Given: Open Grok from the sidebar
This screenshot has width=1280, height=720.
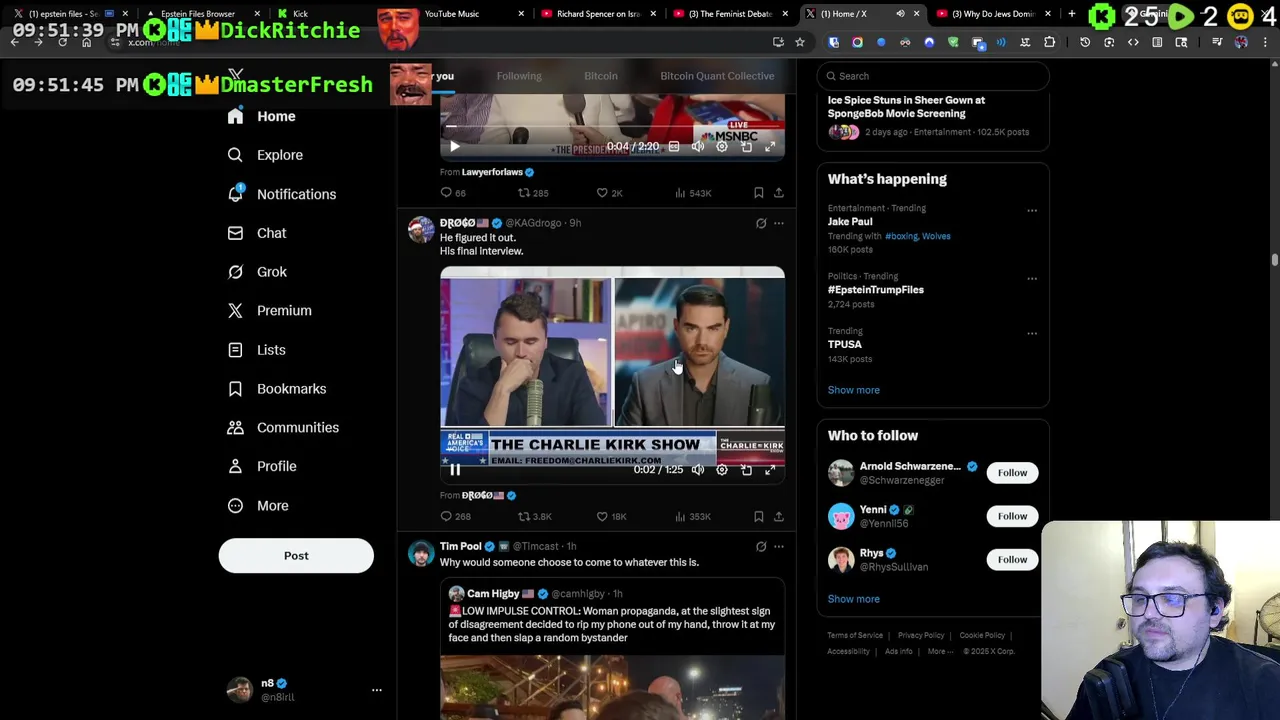Looking at the screenshot, I should coord(257,272).
